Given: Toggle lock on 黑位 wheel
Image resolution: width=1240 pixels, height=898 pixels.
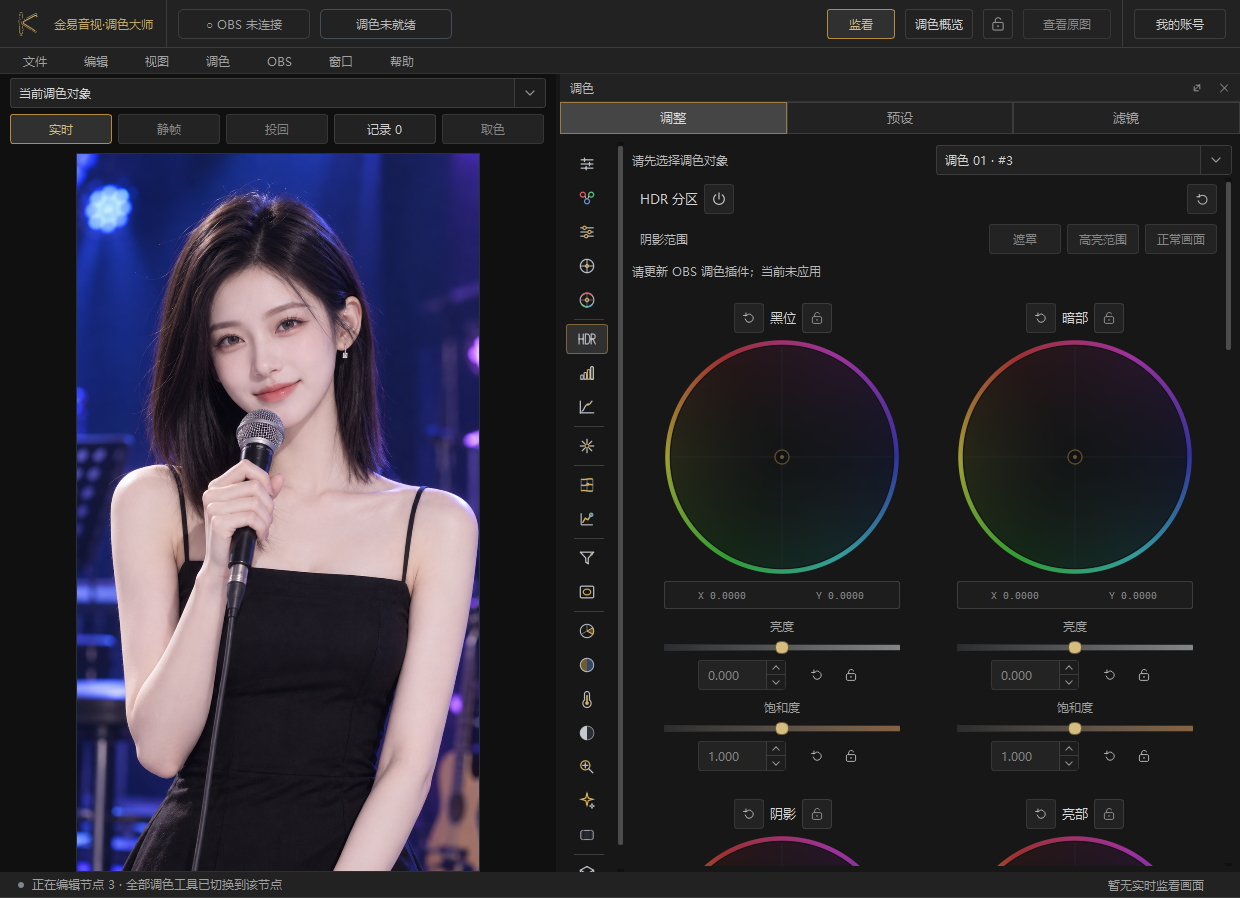Looking at the screenshot, I should tap(817, 318).
